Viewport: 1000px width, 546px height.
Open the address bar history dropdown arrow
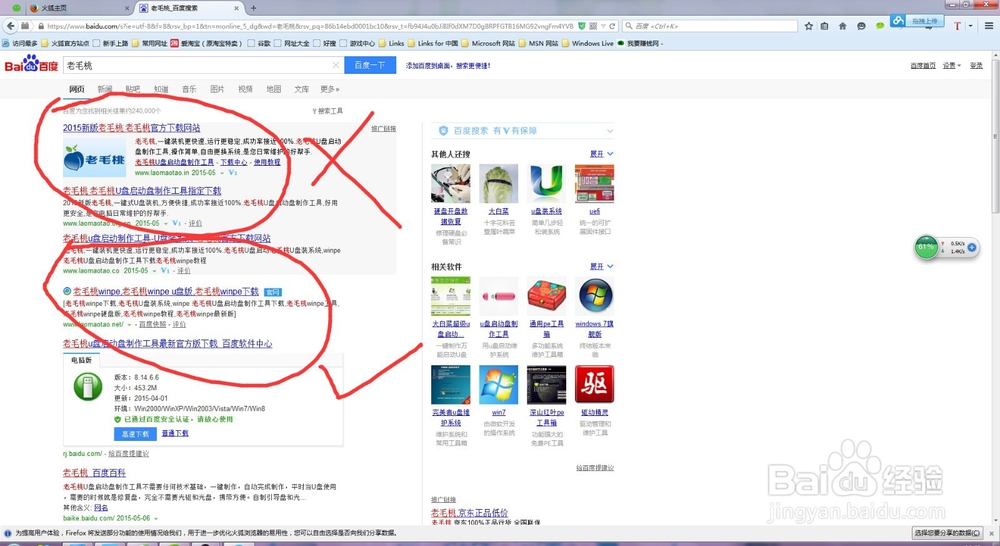[602, 26]
